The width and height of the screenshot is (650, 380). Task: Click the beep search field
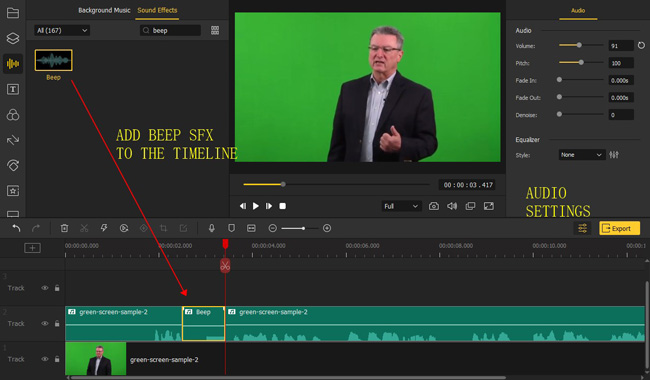click(170, 30)
